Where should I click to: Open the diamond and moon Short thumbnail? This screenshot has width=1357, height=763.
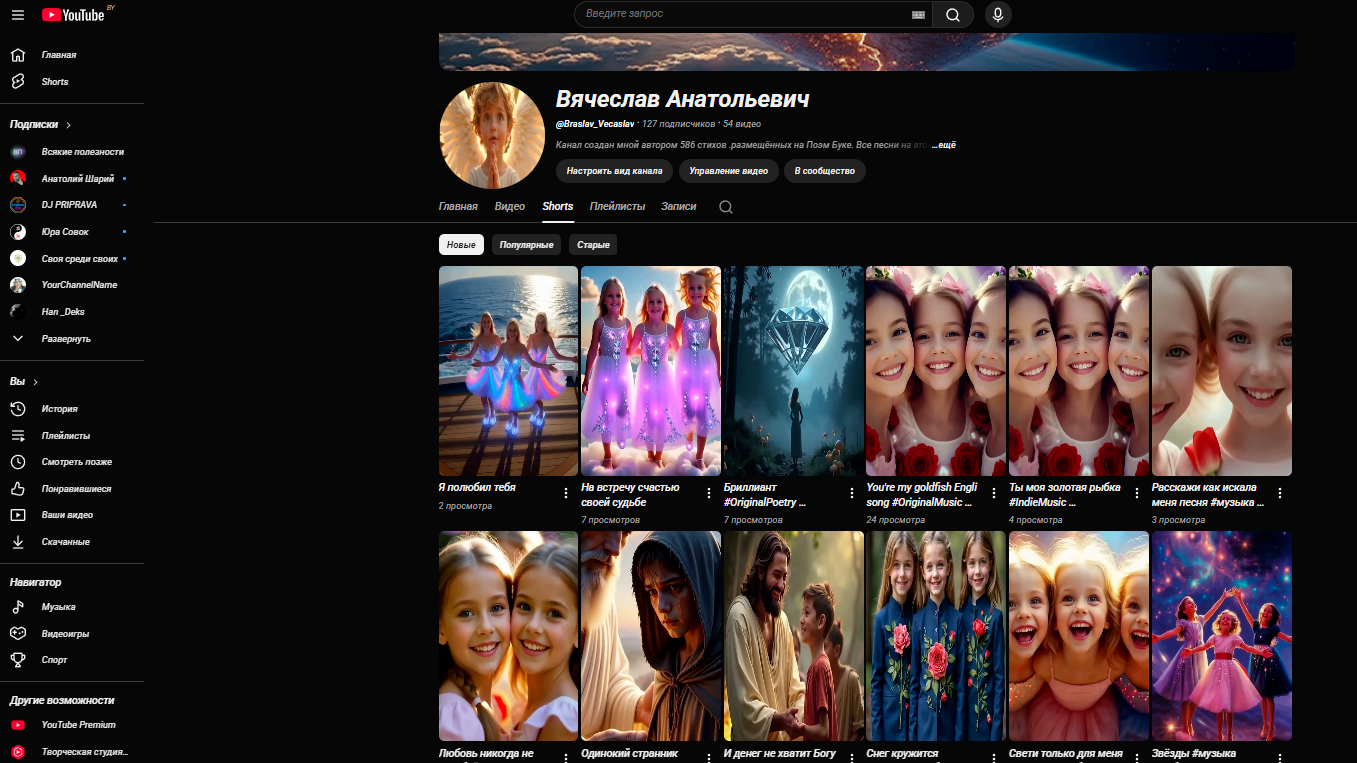pos(793,370)
